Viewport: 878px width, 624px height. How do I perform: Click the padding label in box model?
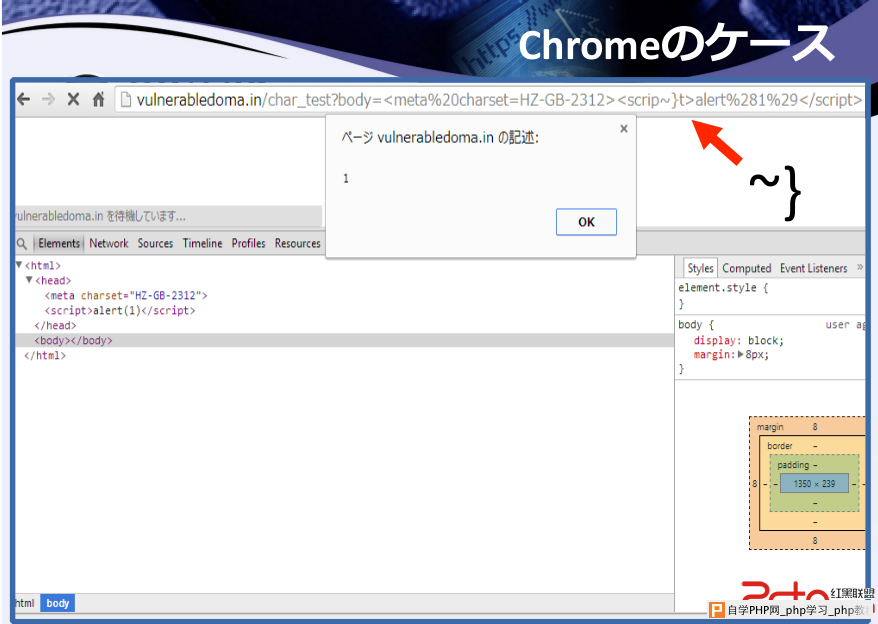[x=793, y=465]
